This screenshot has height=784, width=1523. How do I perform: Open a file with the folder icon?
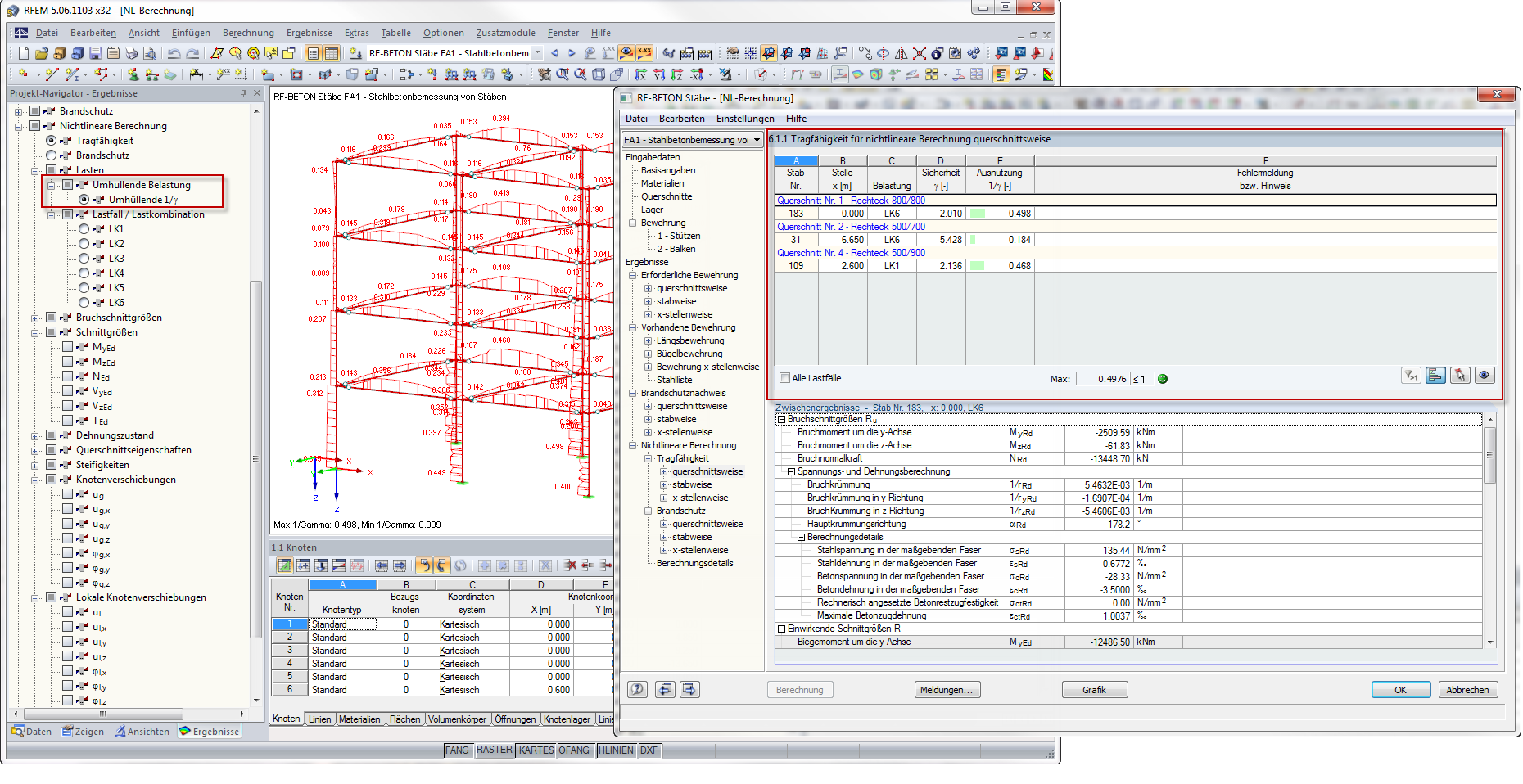pos(41,53)
